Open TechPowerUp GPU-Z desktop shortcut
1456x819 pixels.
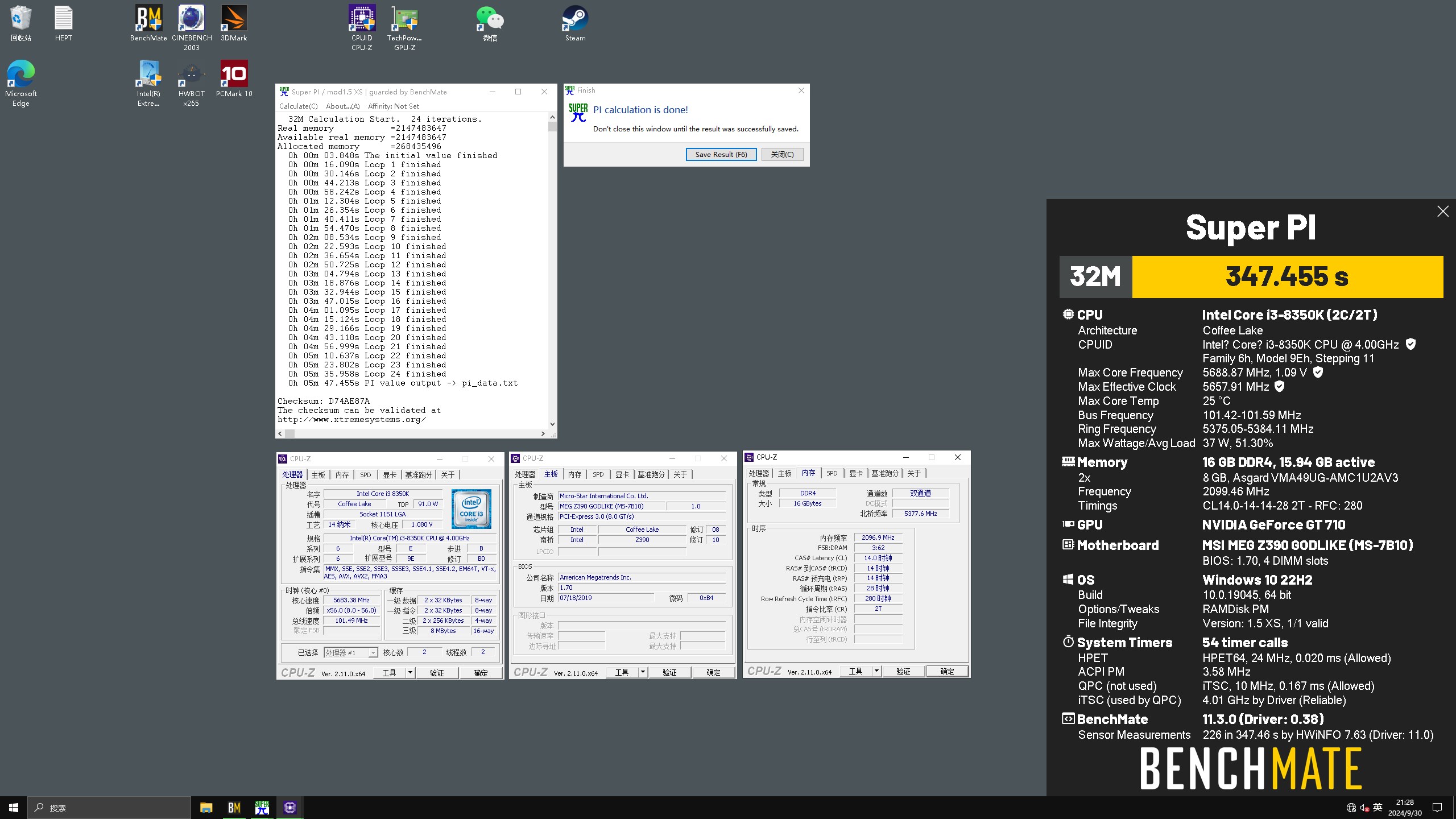[404, 27]
